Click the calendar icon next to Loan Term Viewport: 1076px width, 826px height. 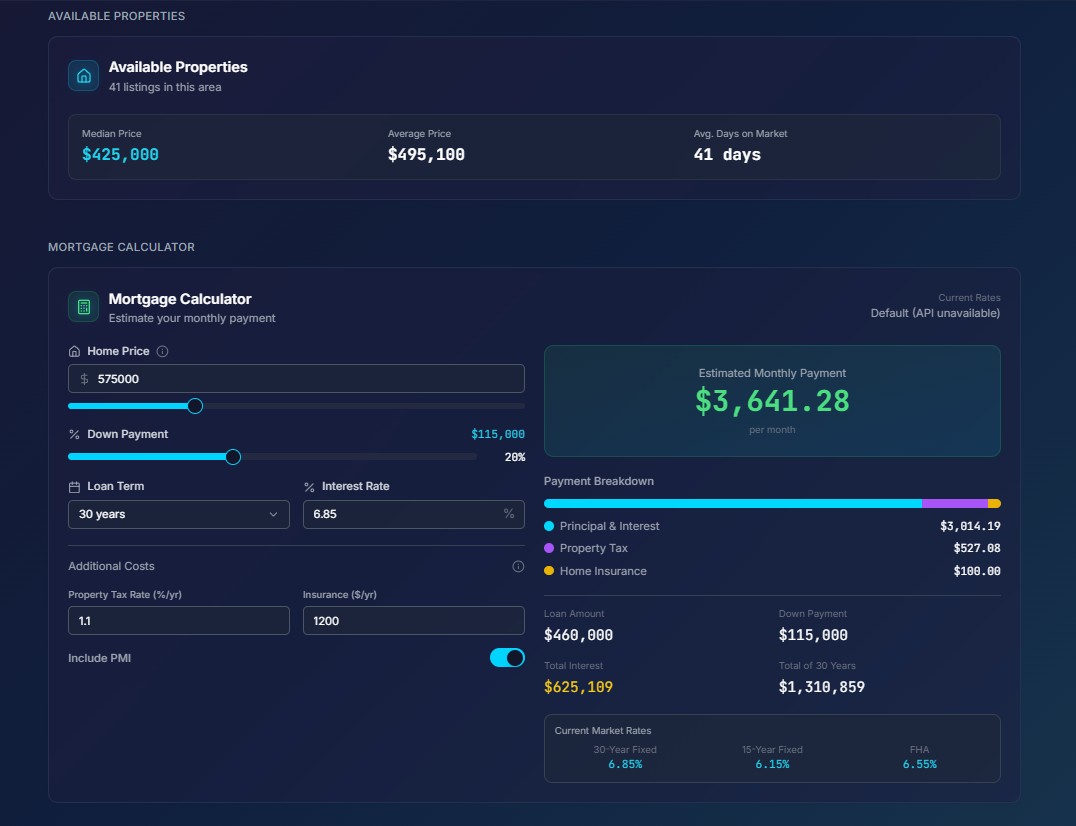click(x=74, y=486)
